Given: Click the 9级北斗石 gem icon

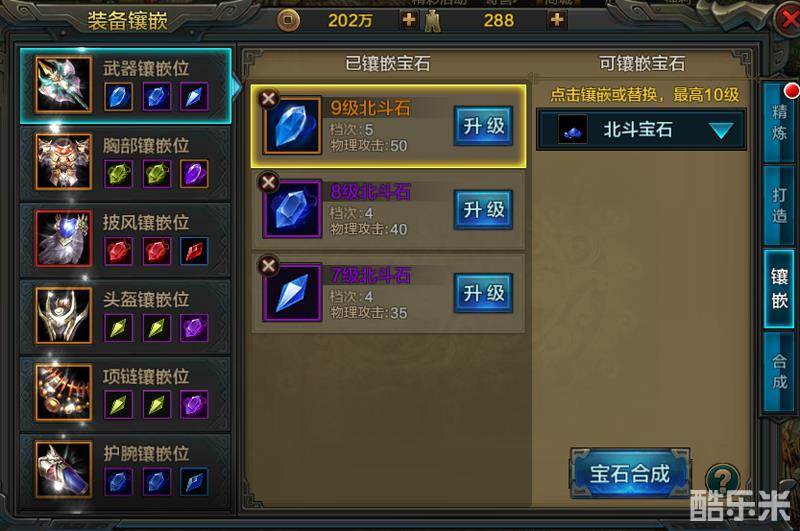Looking at the screenshot, I should [292, 125].
